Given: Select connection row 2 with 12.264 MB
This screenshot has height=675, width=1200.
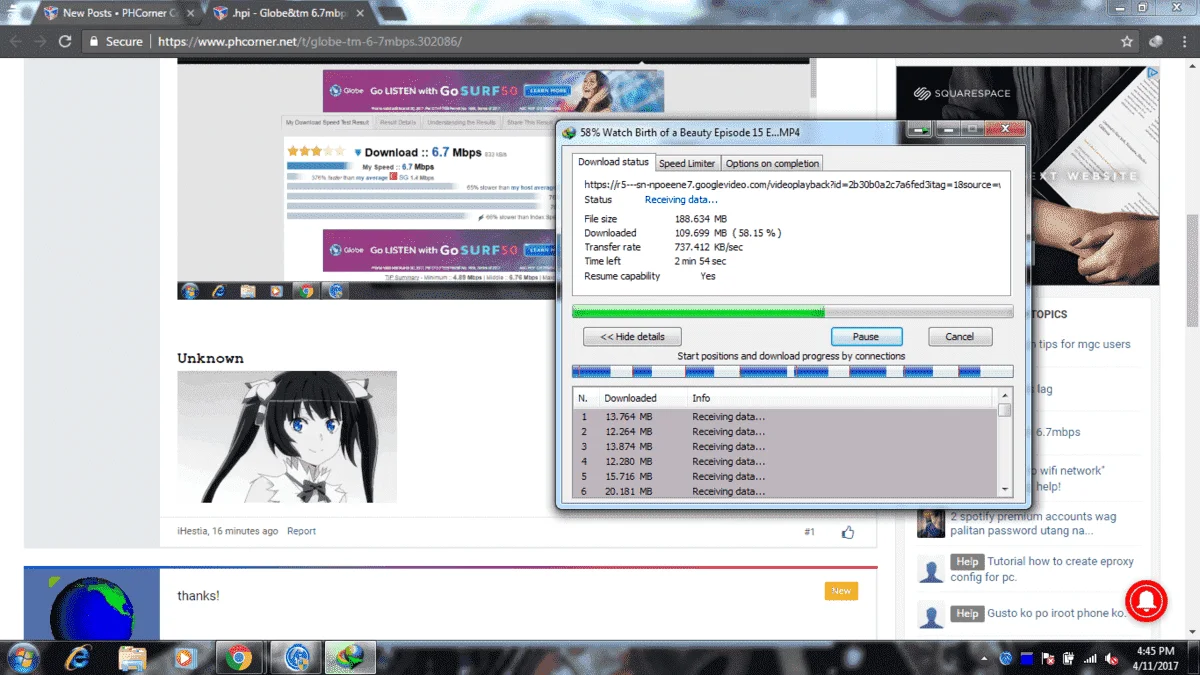Looking at the screenshot, I should [x=784, y=431].
